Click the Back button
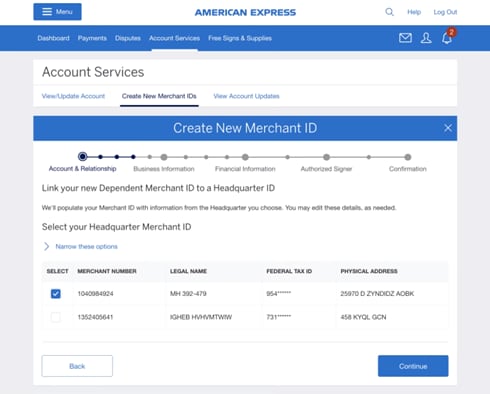The height and width of the screenshot is (394, 490). pos(77,366)
